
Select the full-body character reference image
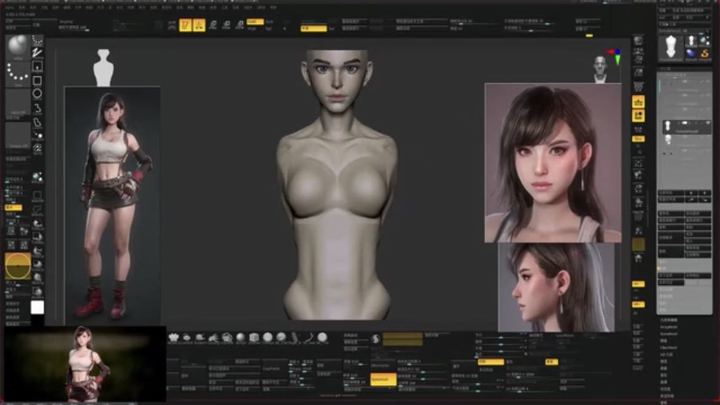tap(112, 205)
